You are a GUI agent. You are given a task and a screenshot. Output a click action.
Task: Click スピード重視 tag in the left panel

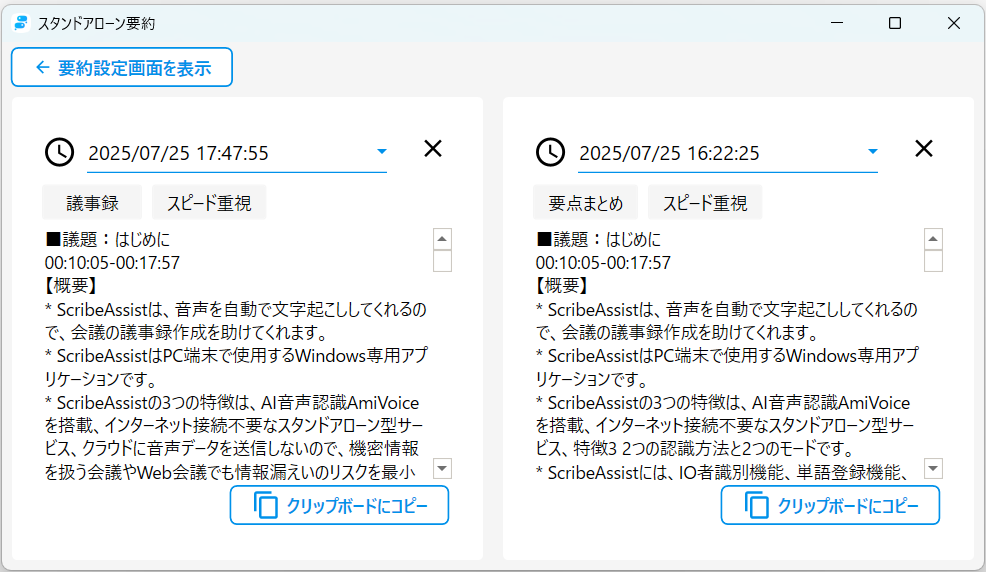209,203
